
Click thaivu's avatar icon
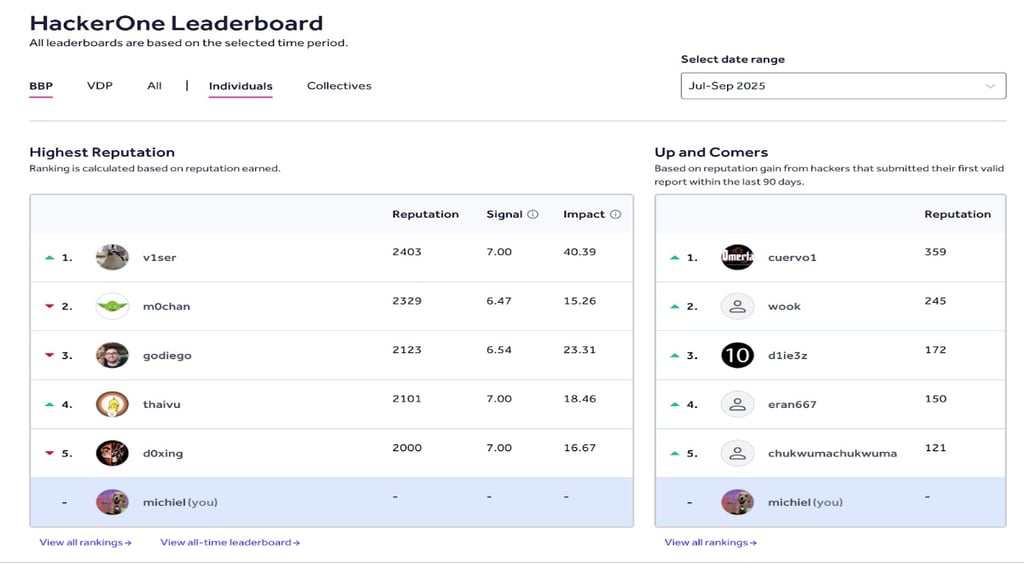click(x=112, y=404)
